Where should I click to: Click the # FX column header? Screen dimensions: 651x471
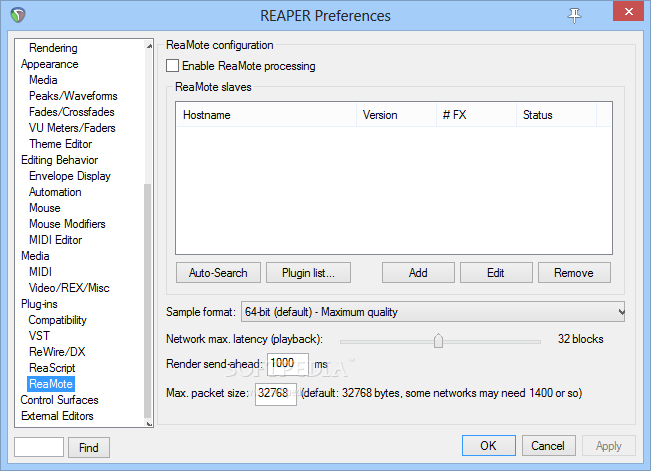click(477, 115)
